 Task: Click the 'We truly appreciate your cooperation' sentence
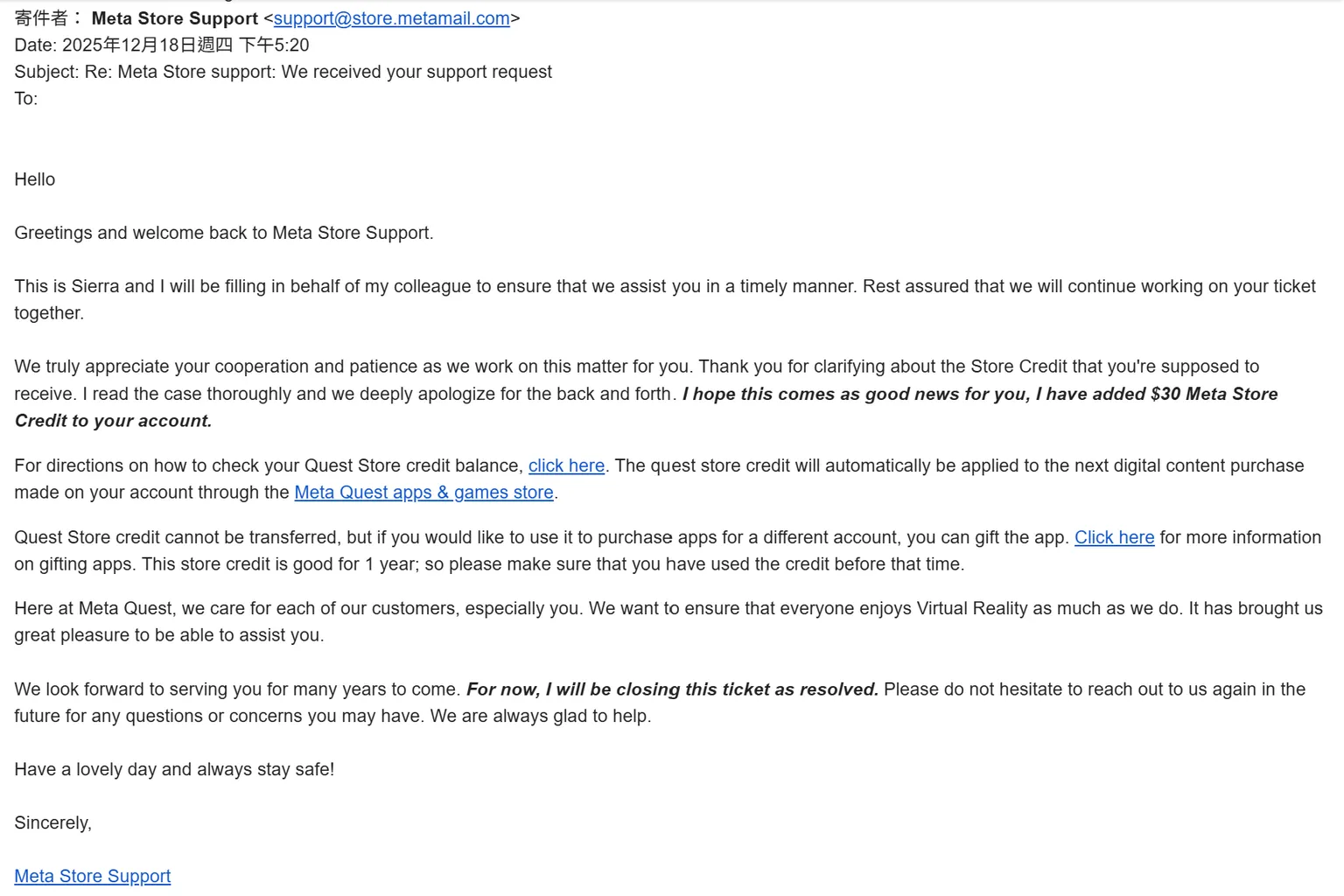[x=354, y=367]
